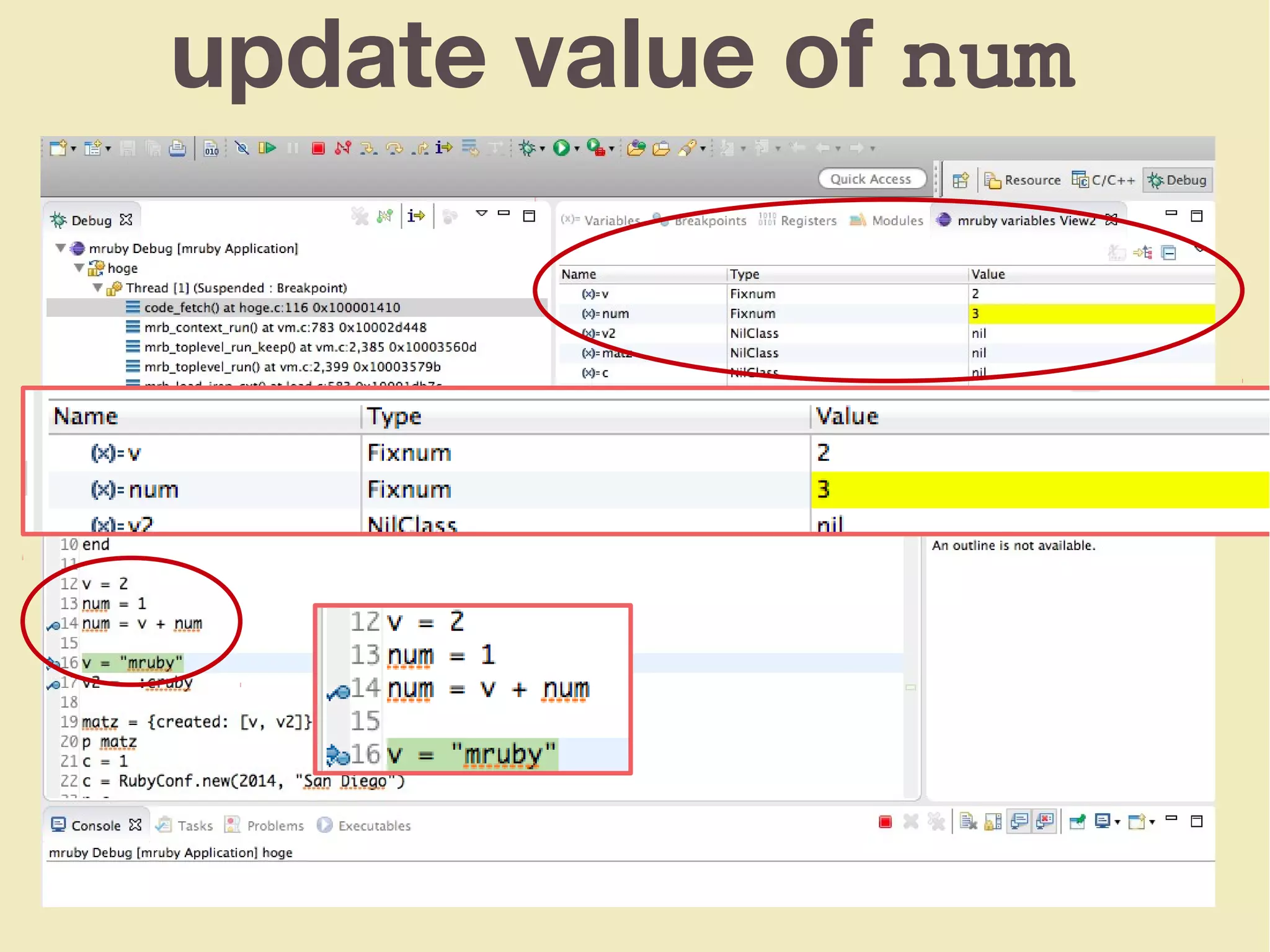This screenshot has width=1270, height=952.
Task: Select the mrb_context_run() at vm.c:783 frame
Action: 285,327
